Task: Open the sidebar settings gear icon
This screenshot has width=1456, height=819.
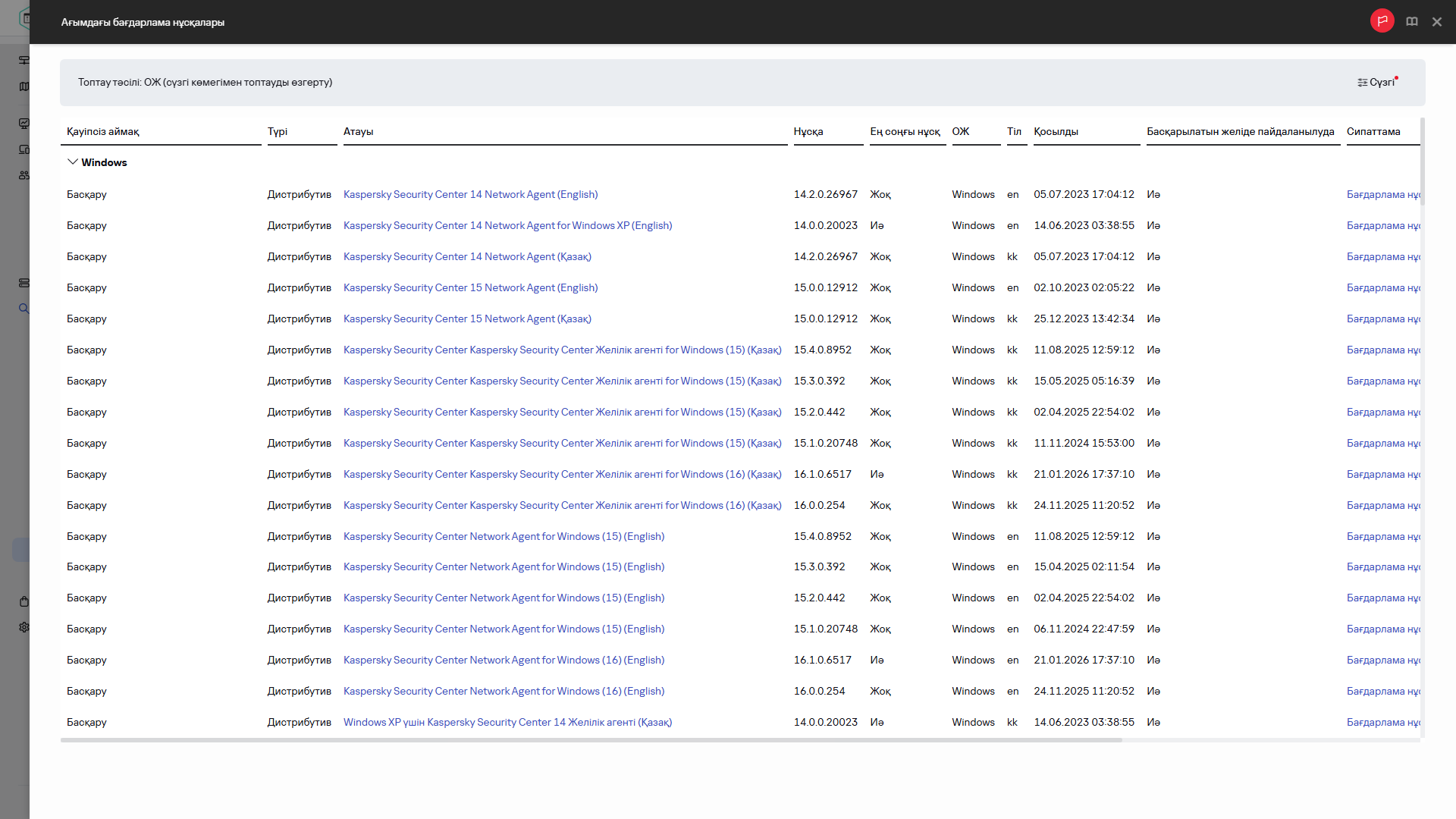Action: (x=24, y=627)
